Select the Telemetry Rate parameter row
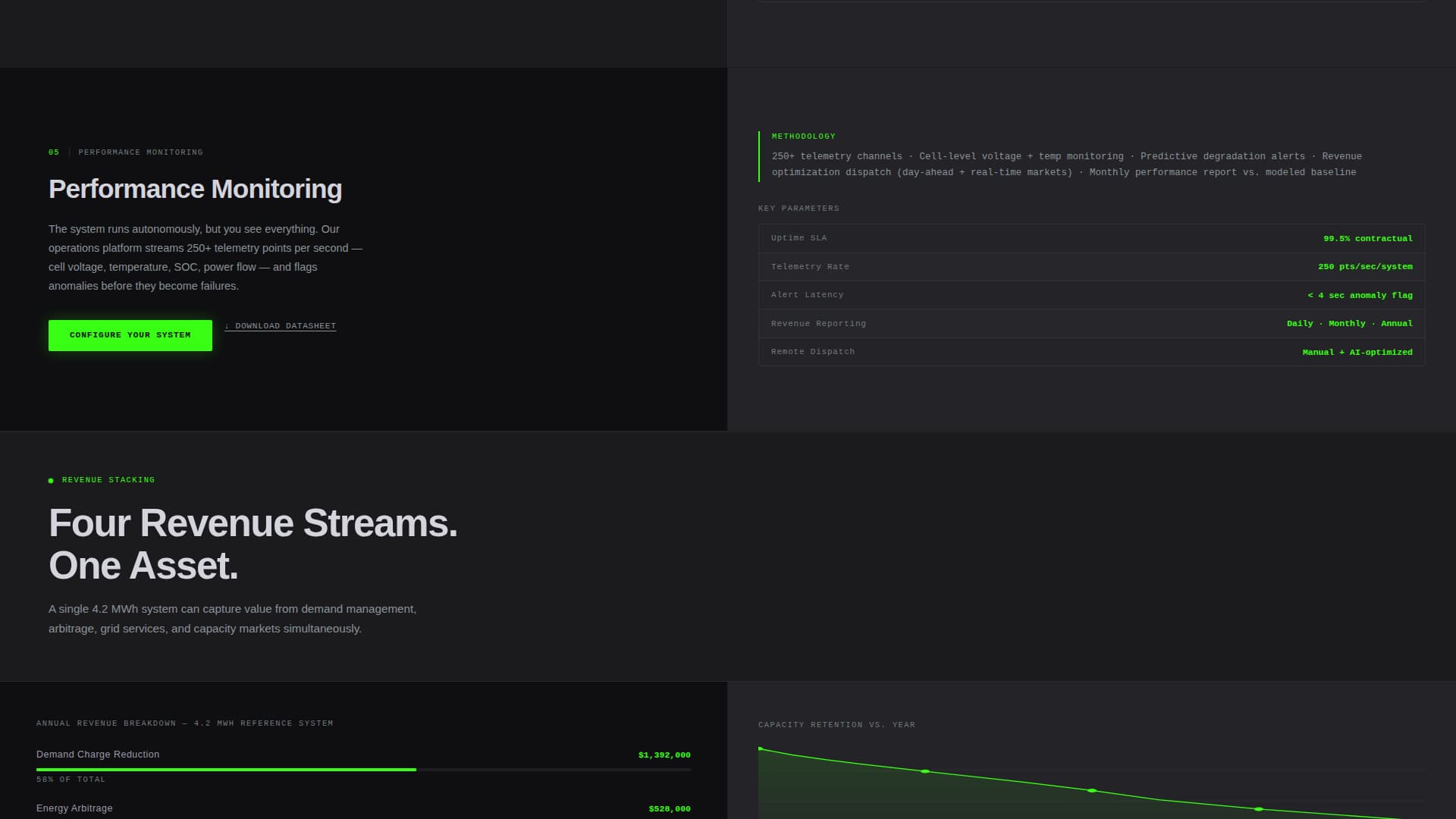The width and height of the screenshot is (1456, 819). (x=1091, y=267)
